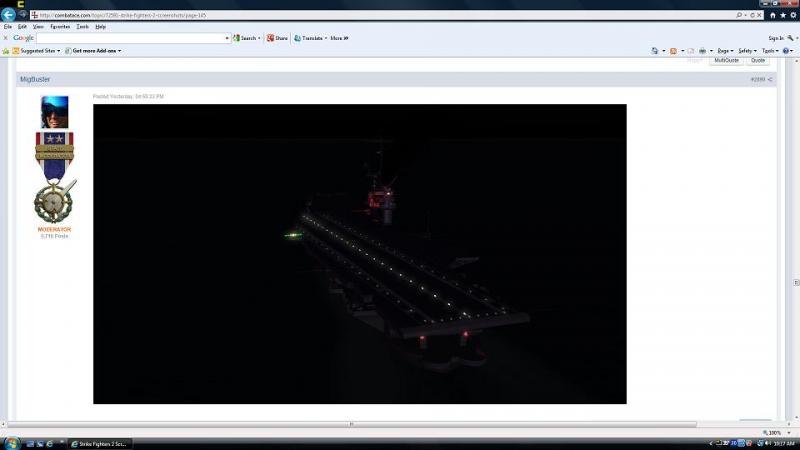This screenshot has width=800, height=450.
Task: Open the Home page icon
Action: click(772, 15)
